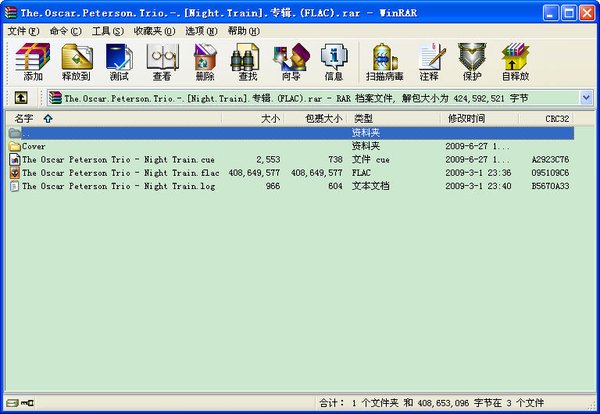Screen dimensions: 600x414
Task: Open the 选项(N) menu
Action: pos(201,31)
